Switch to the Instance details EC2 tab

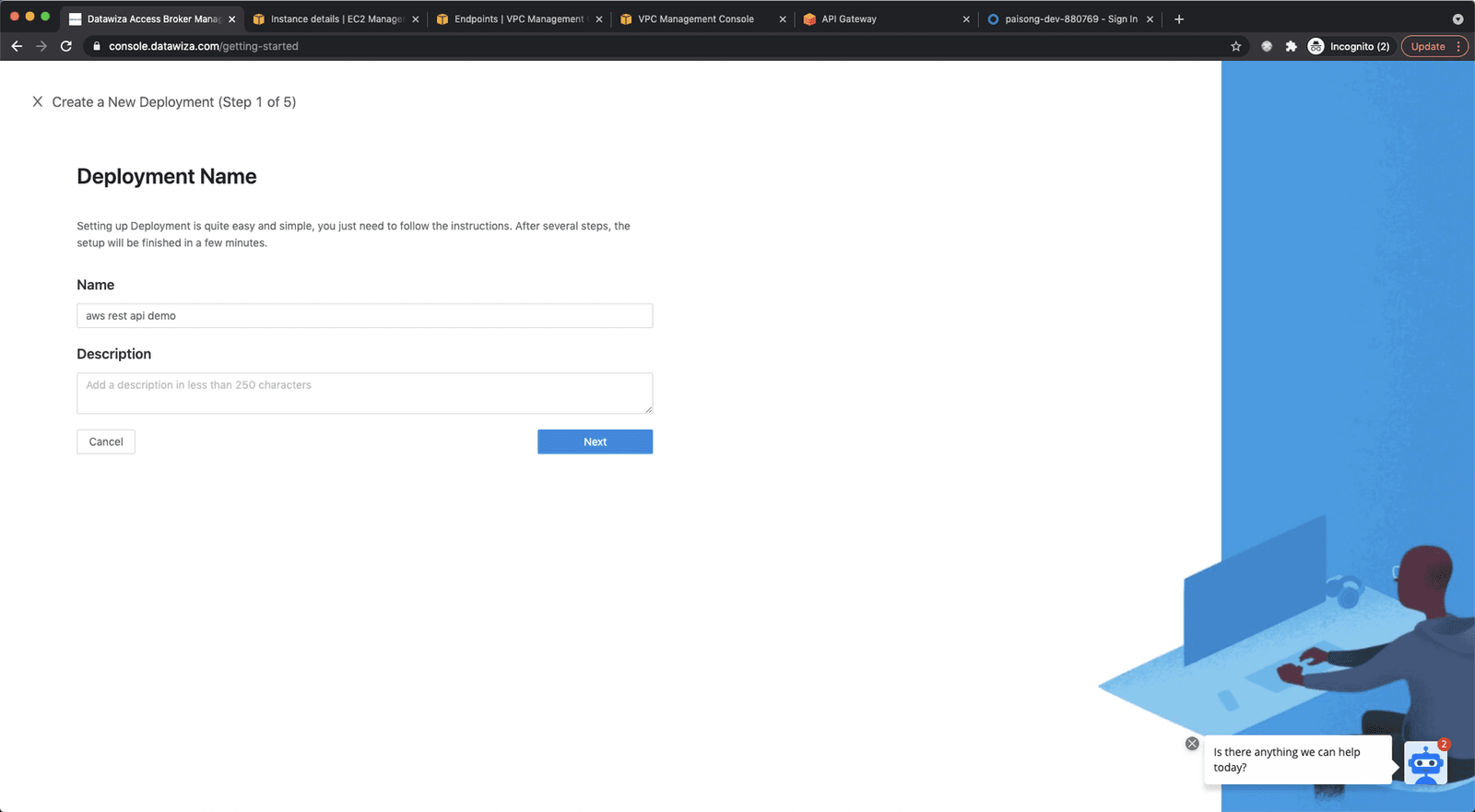336,18
